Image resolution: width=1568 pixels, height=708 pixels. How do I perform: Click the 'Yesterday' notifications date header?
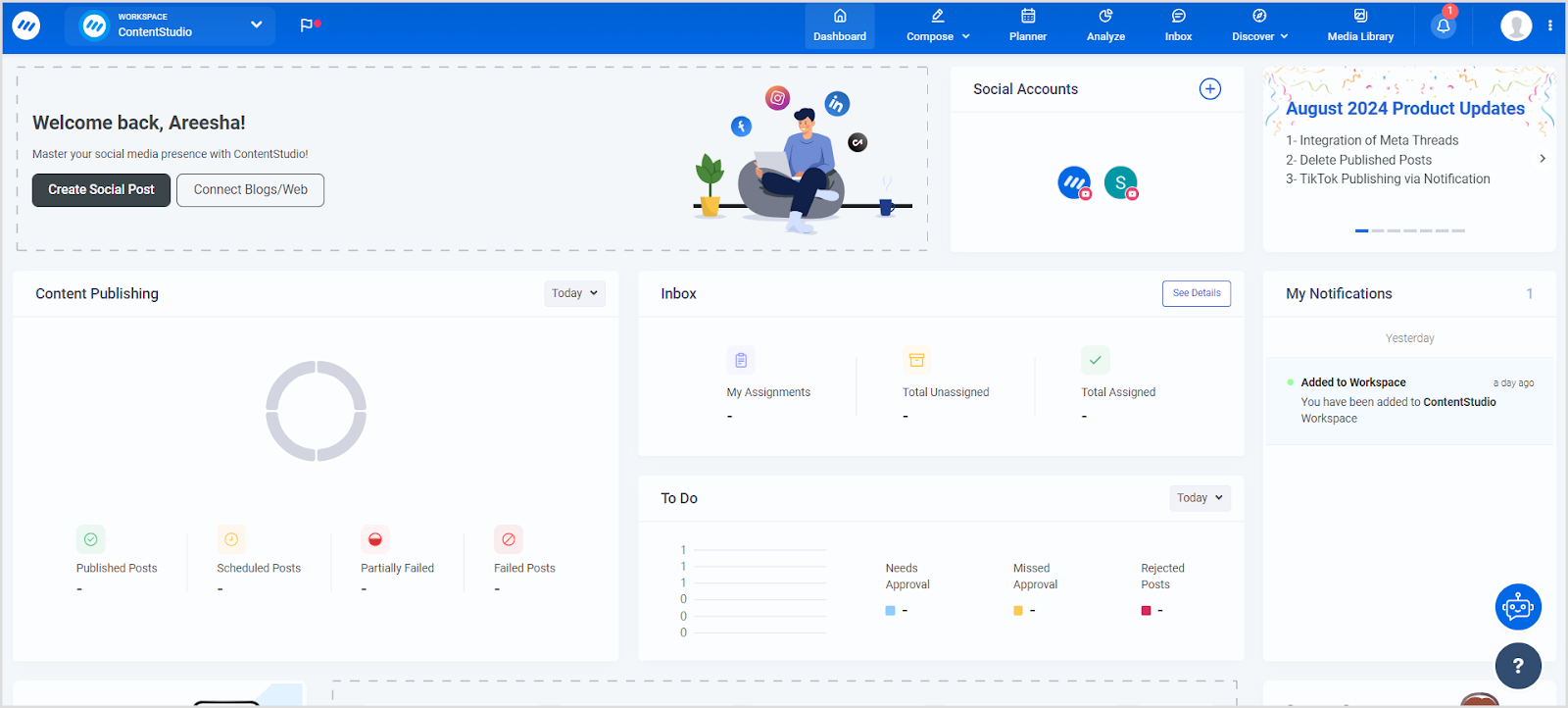[1409, 338]
